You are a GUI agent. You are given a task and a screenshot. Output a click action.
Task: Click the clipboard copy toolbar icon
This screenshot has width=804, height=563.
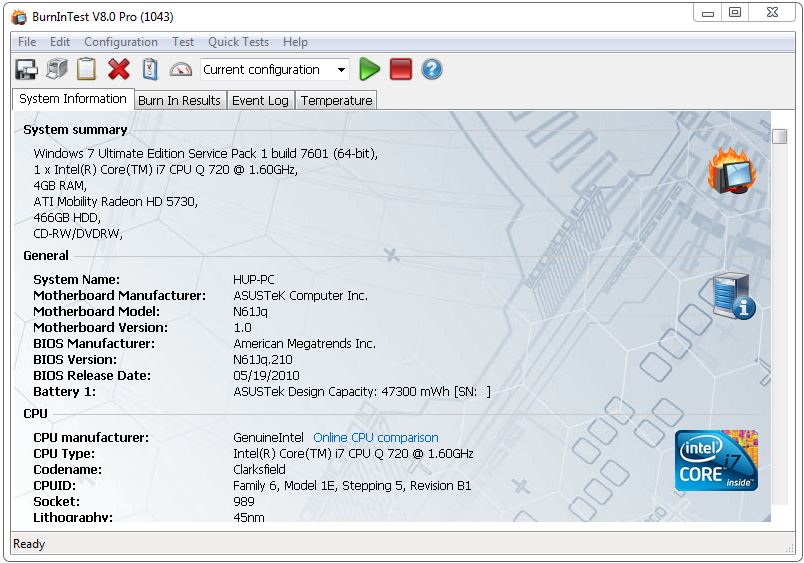pyautogui.click(x=87, y=69)
